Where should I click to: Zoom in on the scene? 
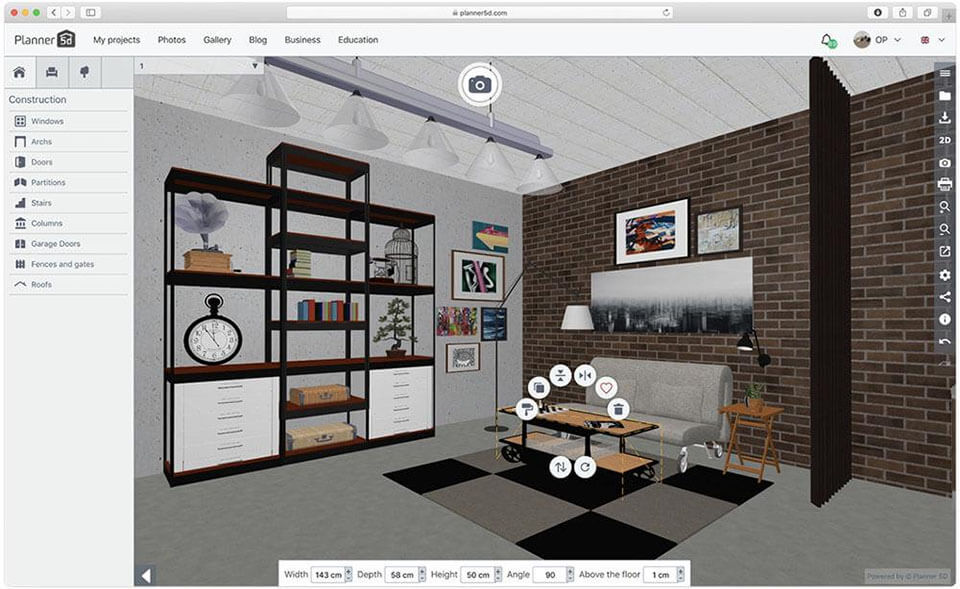(943, 208)
